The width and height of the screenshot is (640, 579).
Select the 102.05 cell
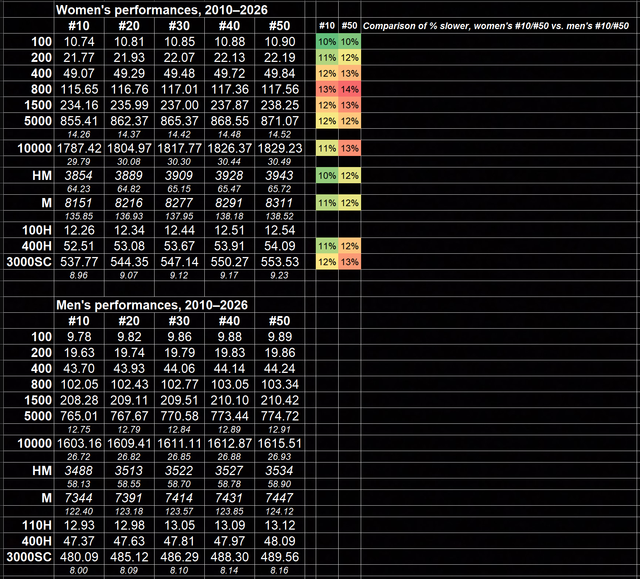pos(79,384)
